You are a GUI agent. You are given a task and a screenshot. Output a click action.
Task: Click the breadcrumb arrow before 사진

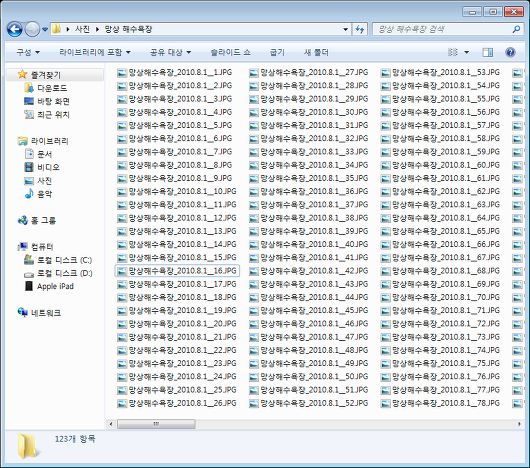(68, 29)
